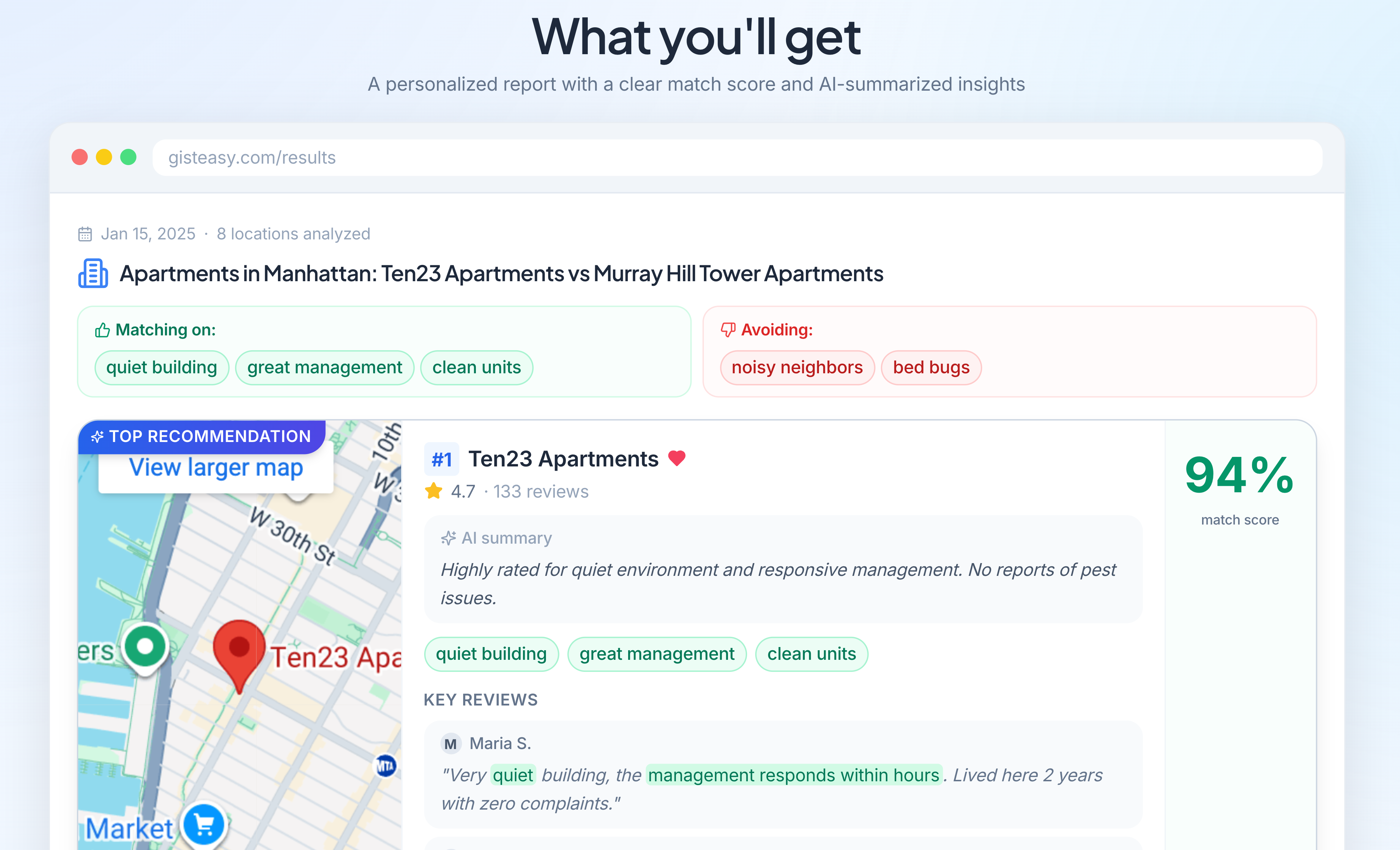This screenshot has height=850, width=1400.
Task: Click the red heart favorite icon
Action: click(x=676, y=458)
